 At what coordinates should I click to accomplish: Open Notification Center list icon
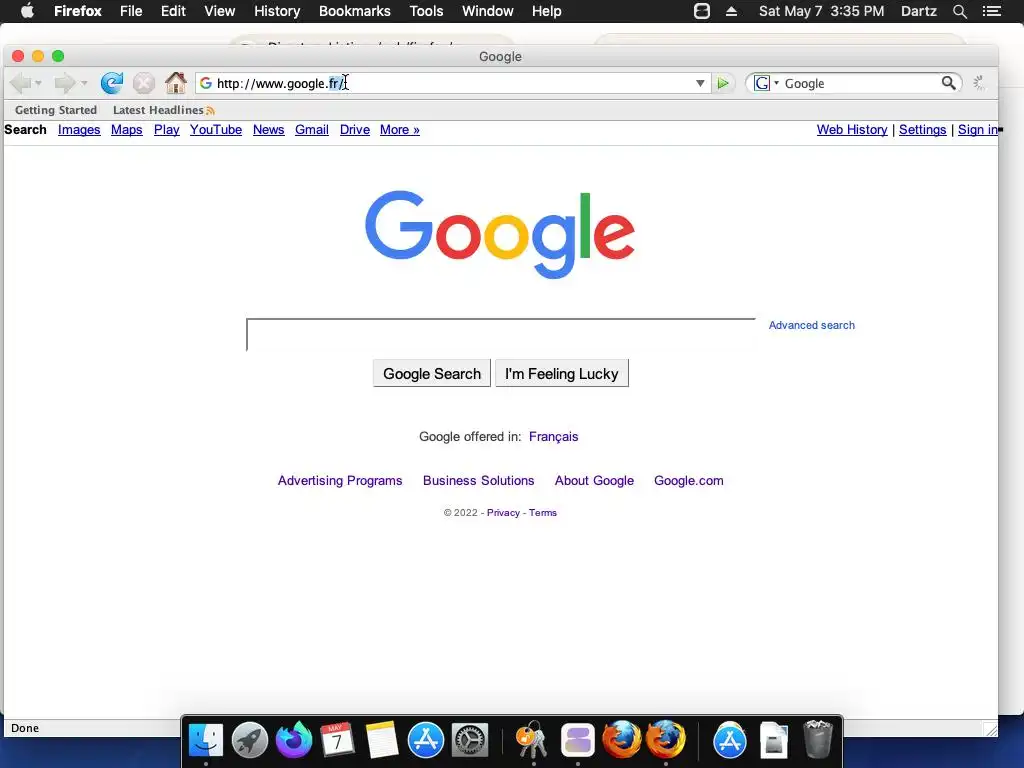click(991, 11)
